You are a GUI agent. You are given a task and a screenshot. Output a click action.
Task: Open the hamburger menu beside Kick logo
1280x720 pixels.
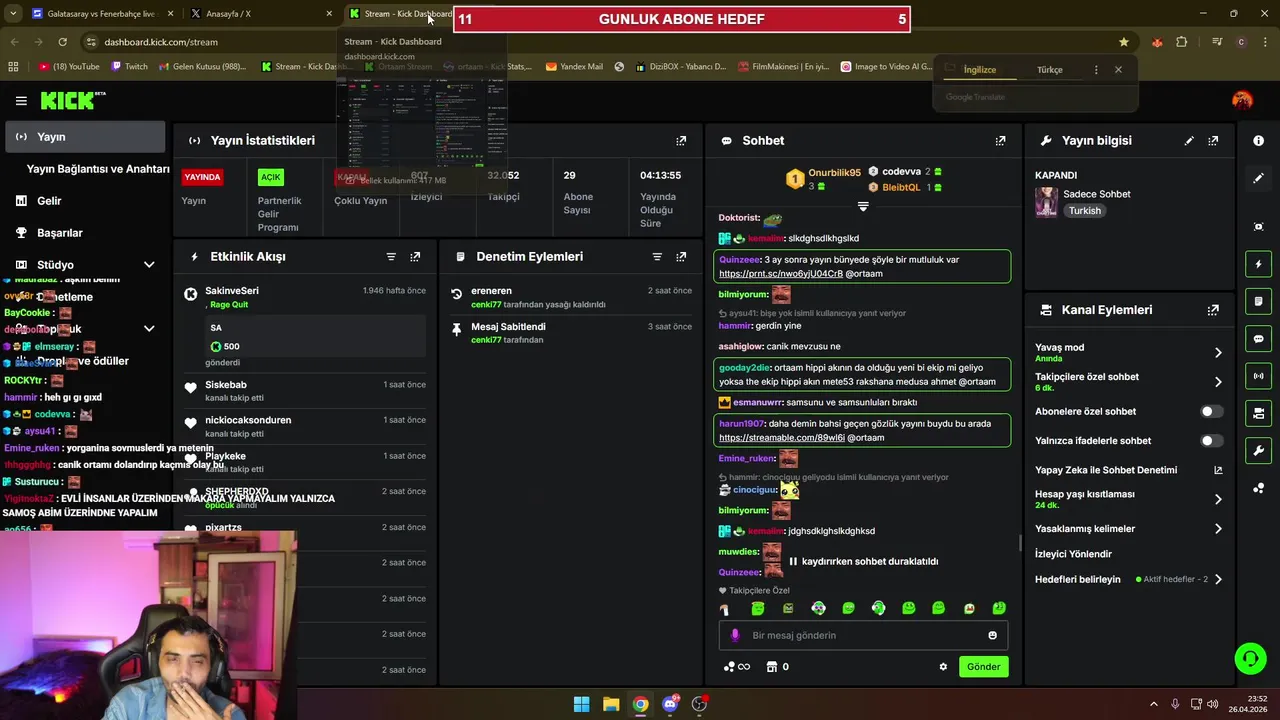pos(21,101)
